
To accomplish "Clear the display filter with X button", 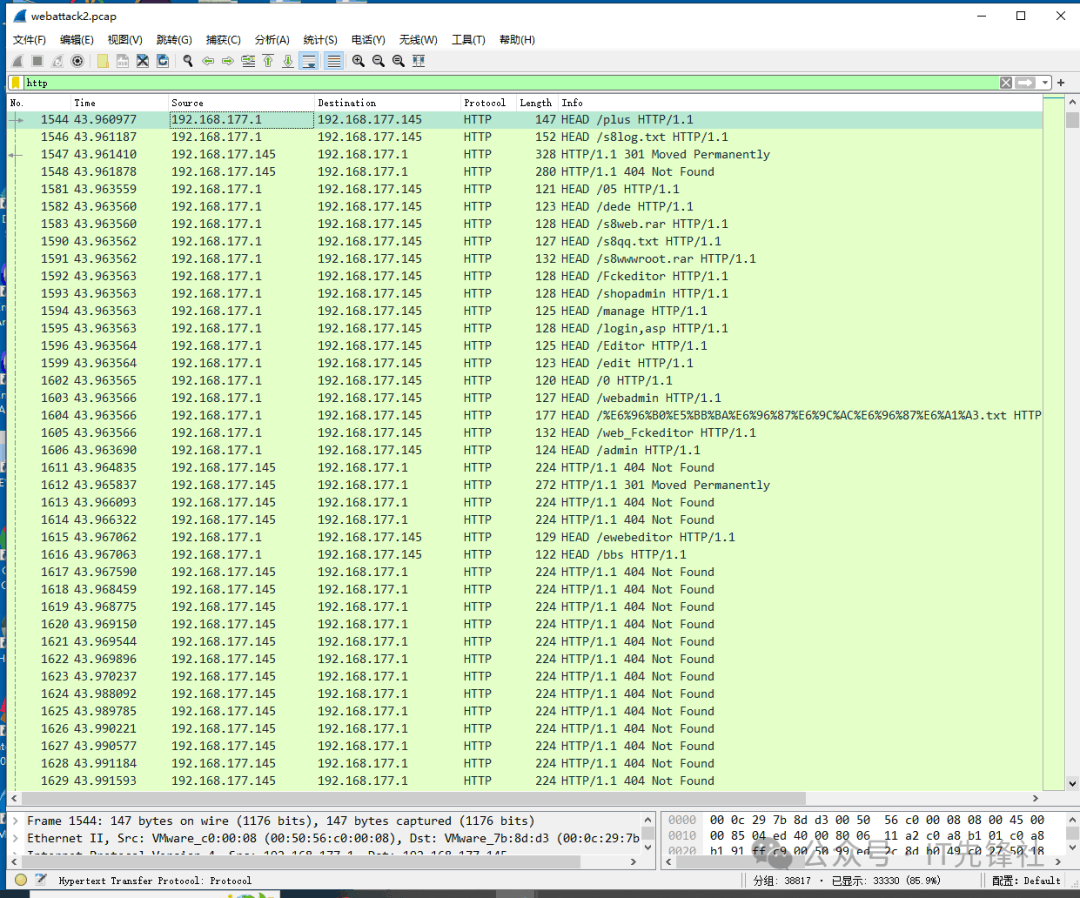I will (x=1006, y=83).
